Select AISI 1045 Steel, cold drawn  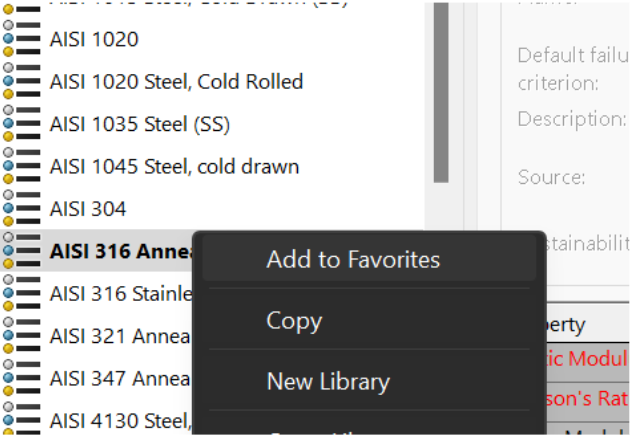click(x=174, y=166)
